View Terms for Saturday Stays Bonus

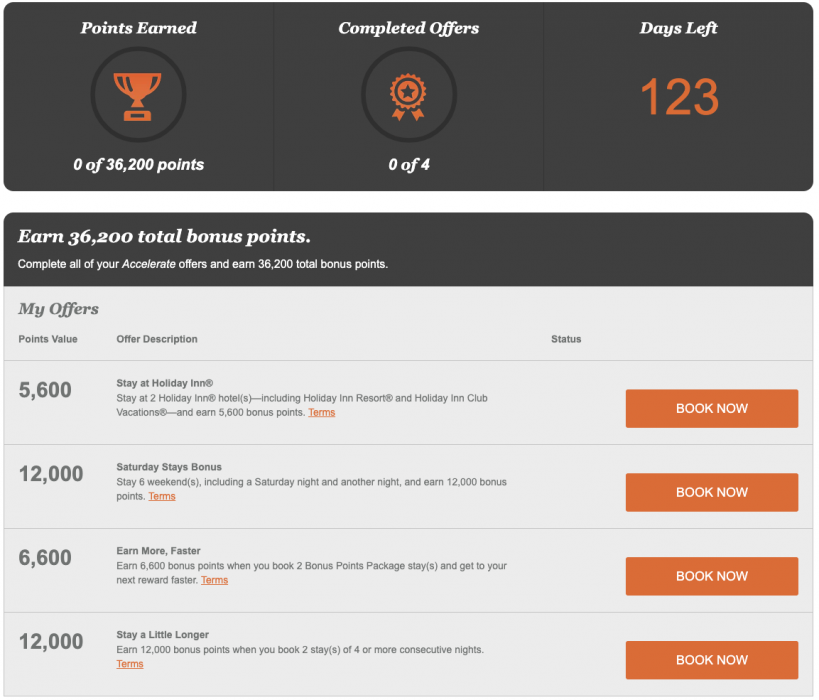pos(162,497)
